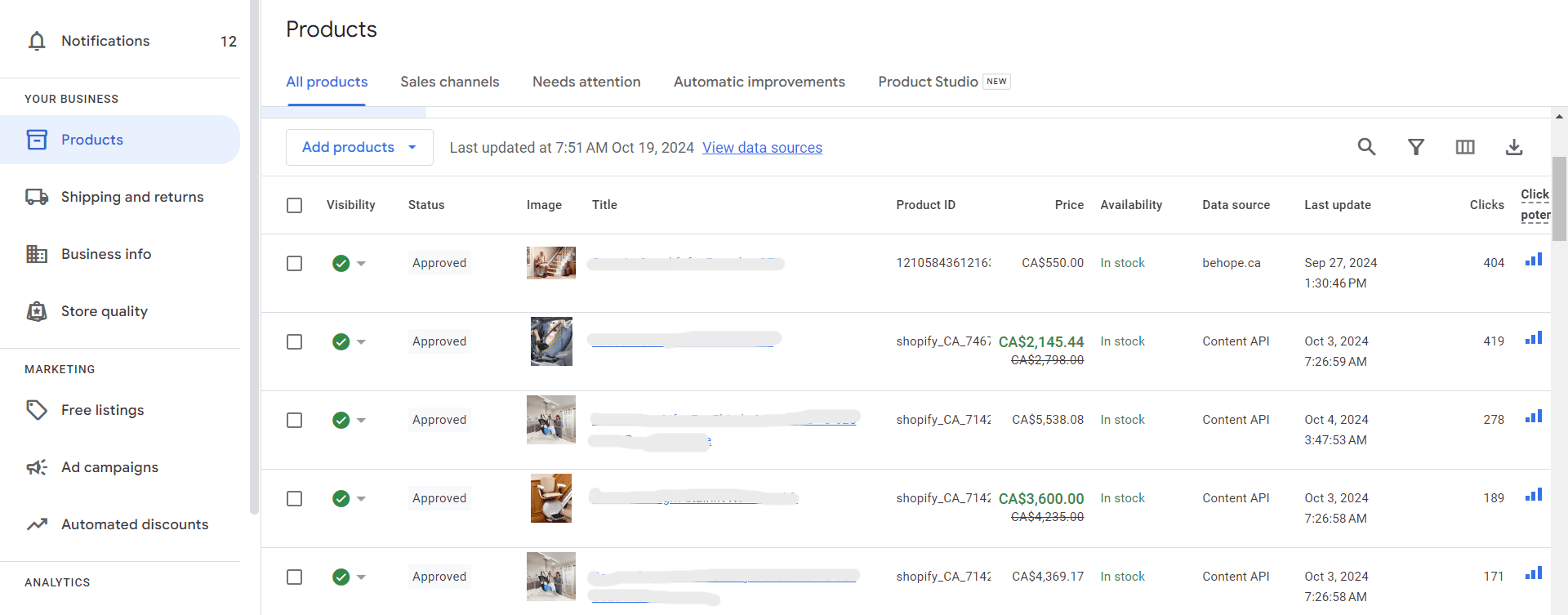The height and width of the screenshot is (615, 1568).
Task: Click potential bar chart for 419 clicks row
Action: 1534,338
